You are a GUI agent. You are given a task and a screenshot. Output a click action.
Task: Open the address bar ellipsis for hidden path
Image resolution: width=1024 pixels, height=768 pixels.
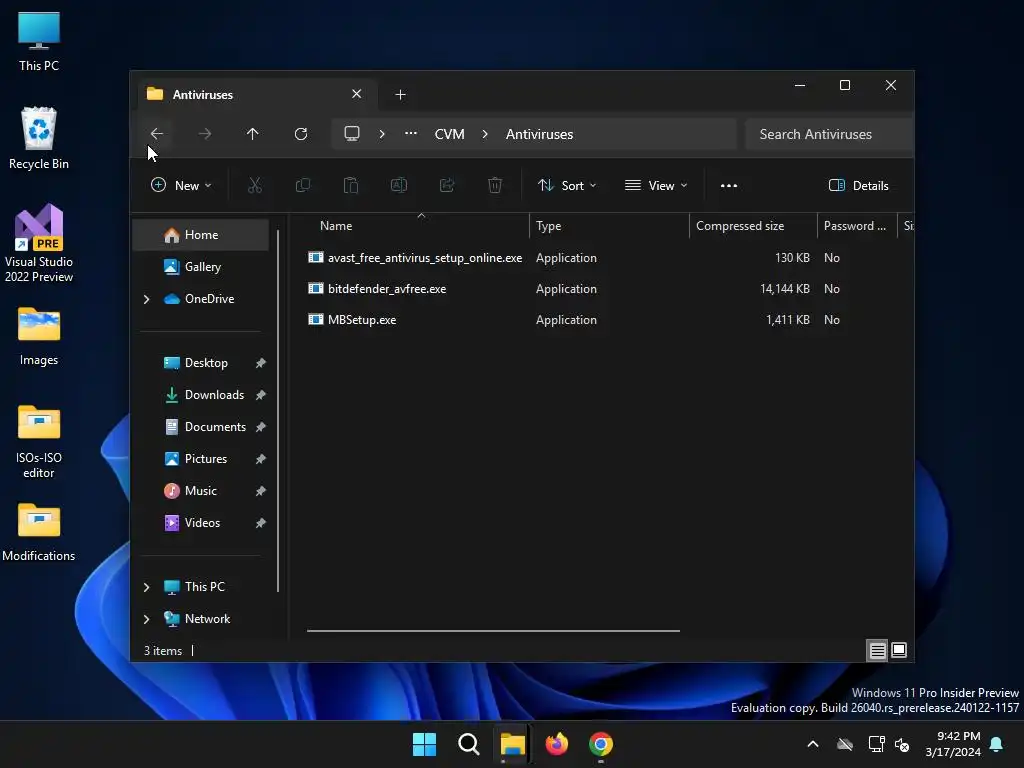tap(411, 133)
